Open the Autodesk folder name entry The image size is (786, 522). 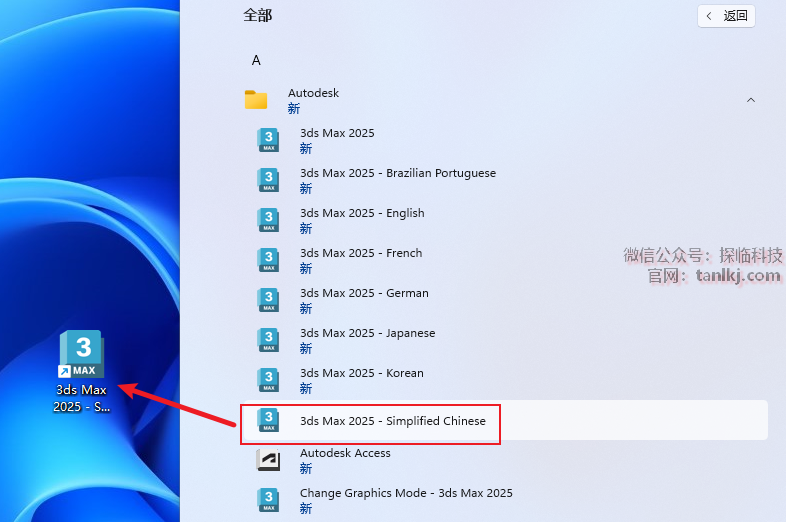(313, 93)
